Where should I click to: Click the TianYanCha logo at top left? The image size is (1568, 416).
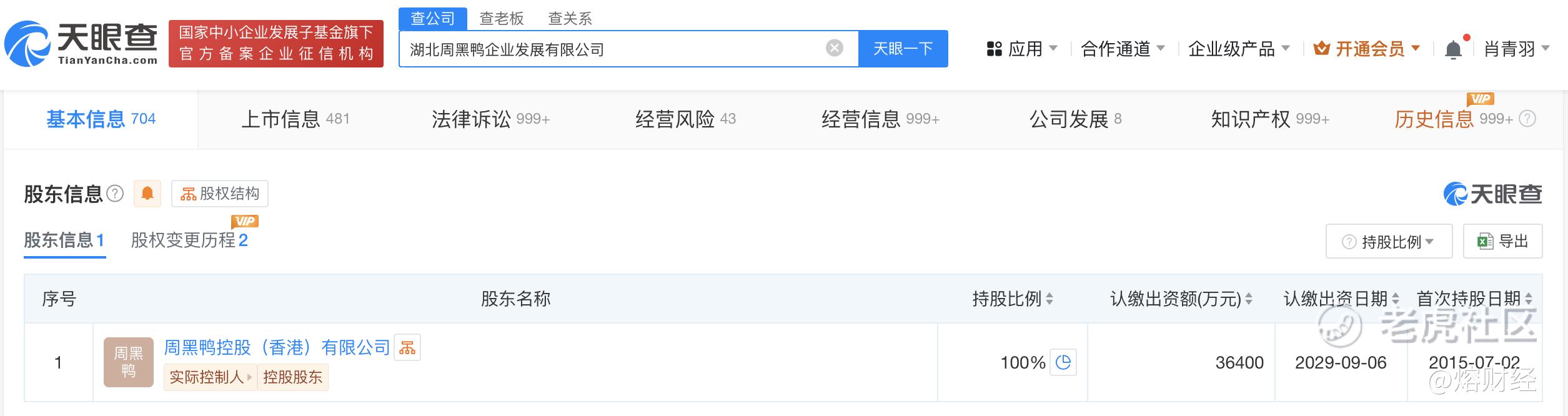tap(81, 43)
